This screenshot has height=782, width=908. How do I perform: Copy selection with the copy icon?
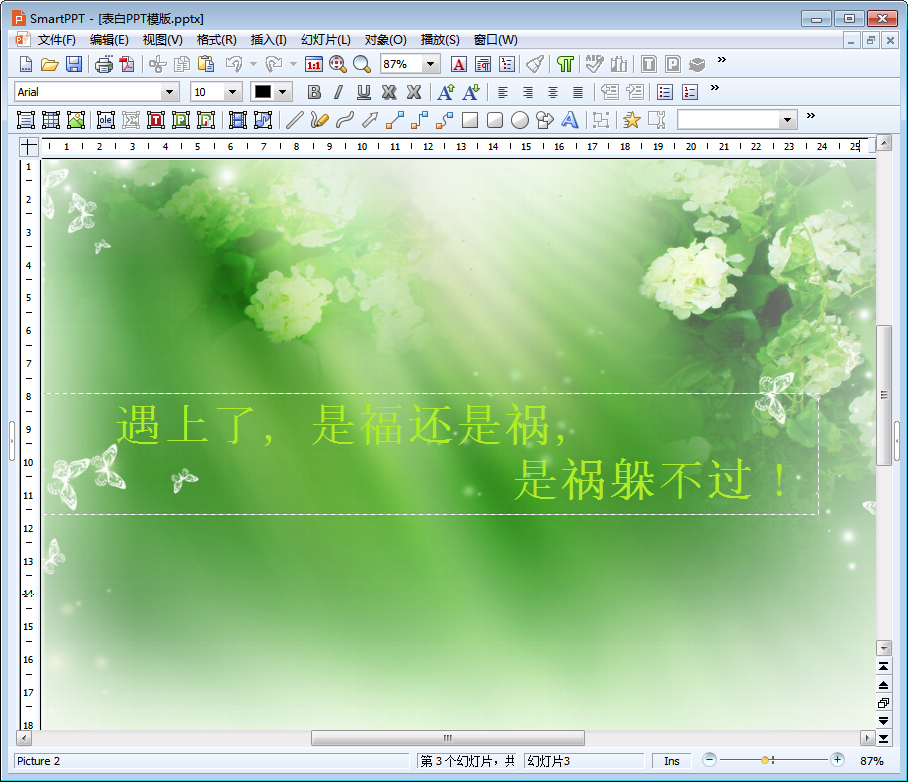(182, 64)
